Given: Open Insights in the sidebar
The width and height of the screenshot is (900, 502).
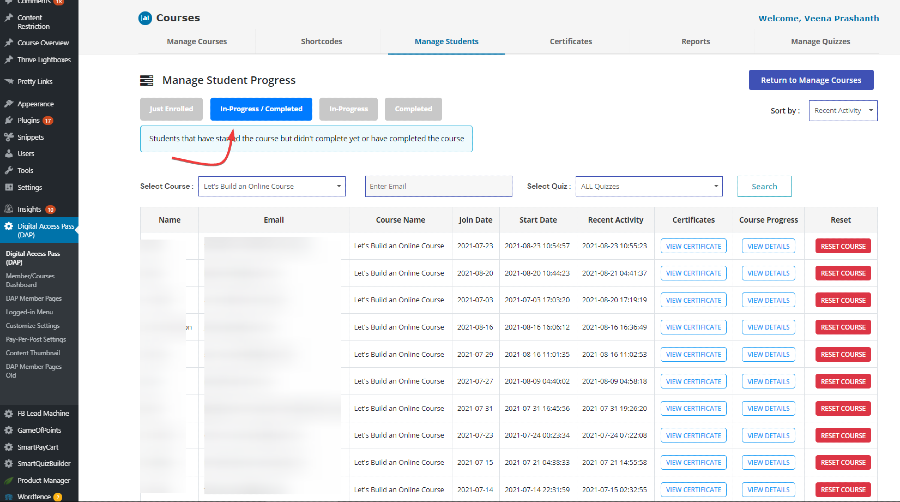Looking at the screenshot, I should click(29, 209).
